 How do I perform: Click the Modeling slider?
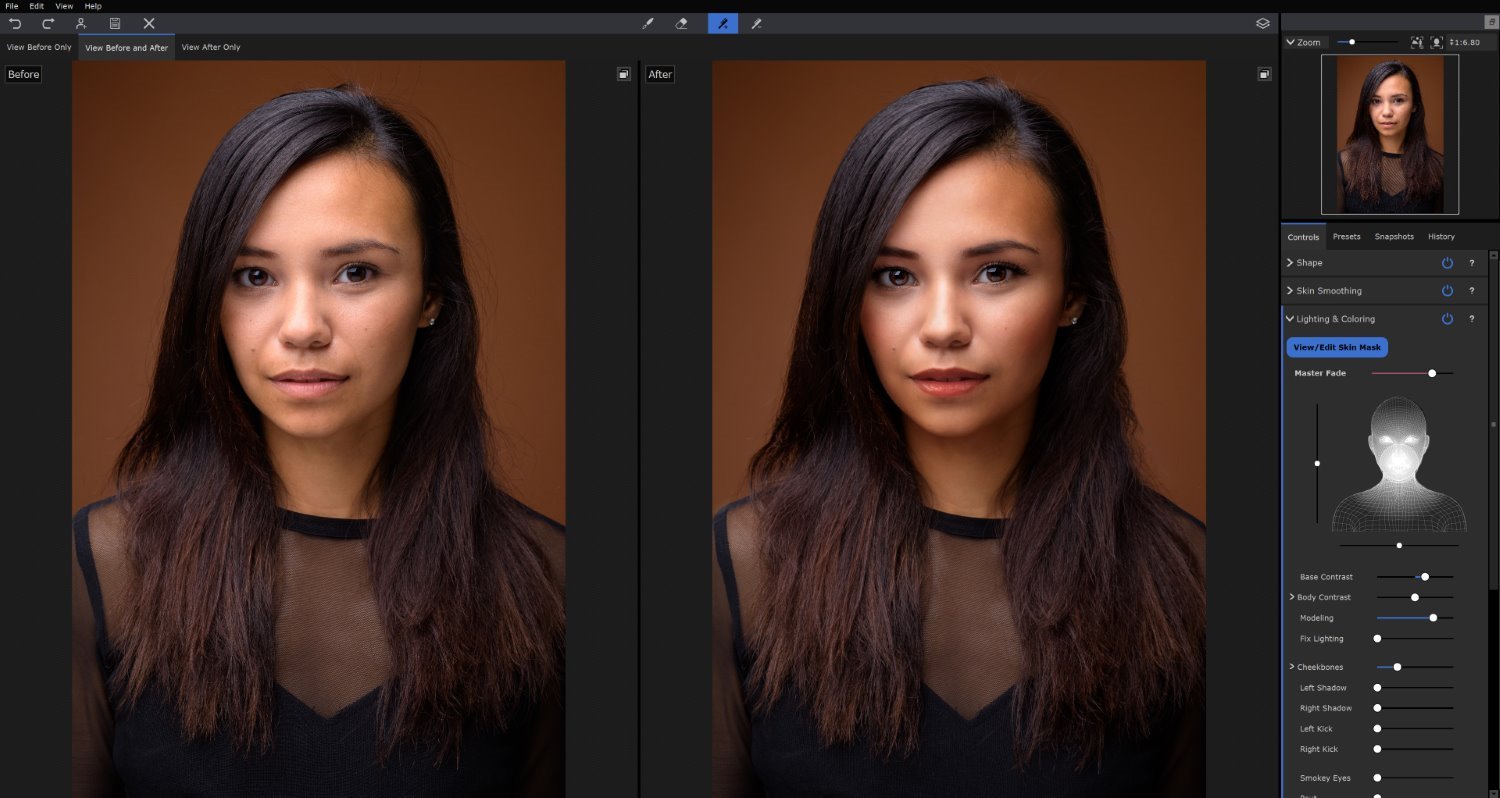click(1415, 618)
